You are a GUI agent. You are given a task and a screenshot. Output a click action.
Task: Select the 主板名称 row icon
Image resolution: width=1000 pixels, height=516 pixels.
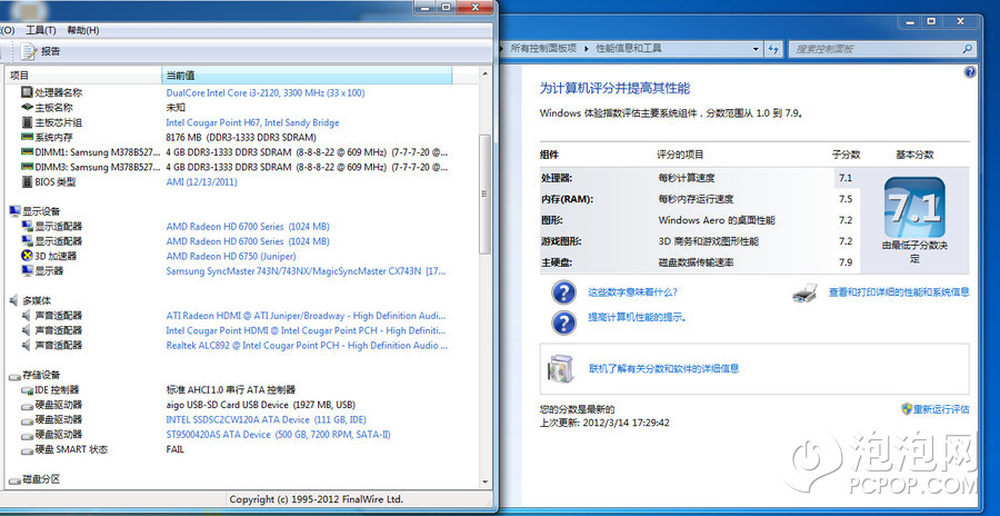[x=27, y=107]
